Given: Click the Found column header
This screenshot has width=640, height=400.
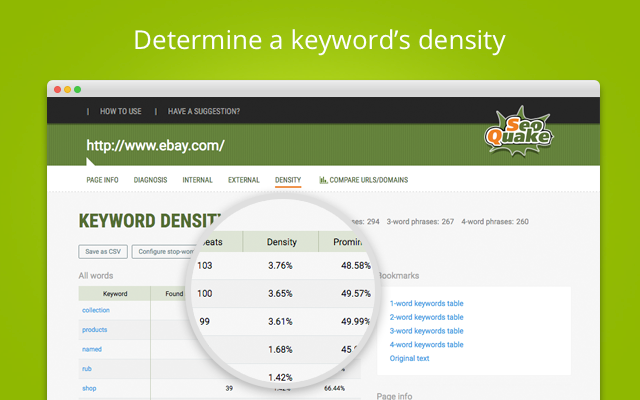Looking at the screenshot, I should pyautogui.click(x=174, y=293).
